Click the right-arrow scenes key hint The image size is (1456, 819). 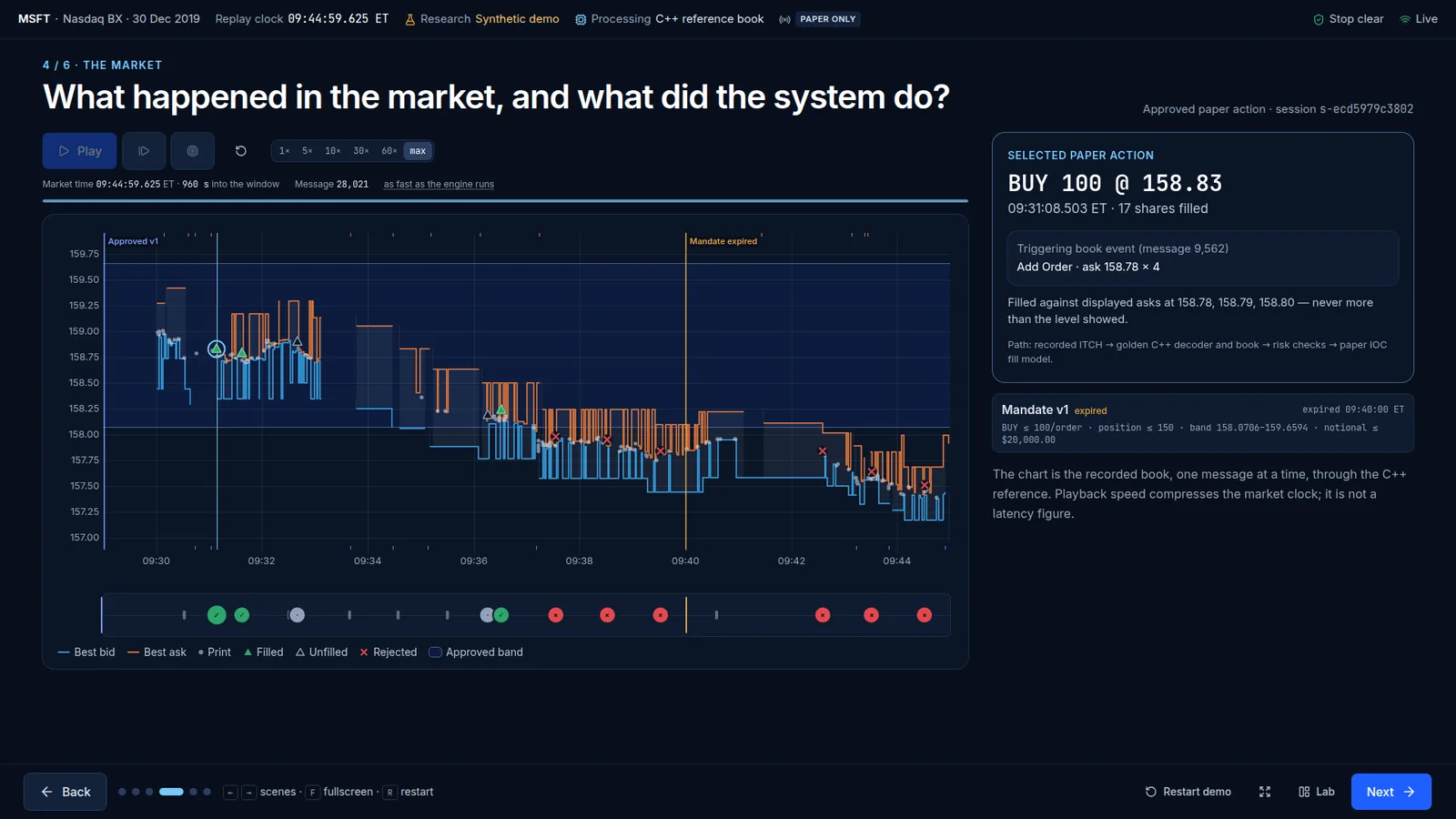(x=248, y=792)
